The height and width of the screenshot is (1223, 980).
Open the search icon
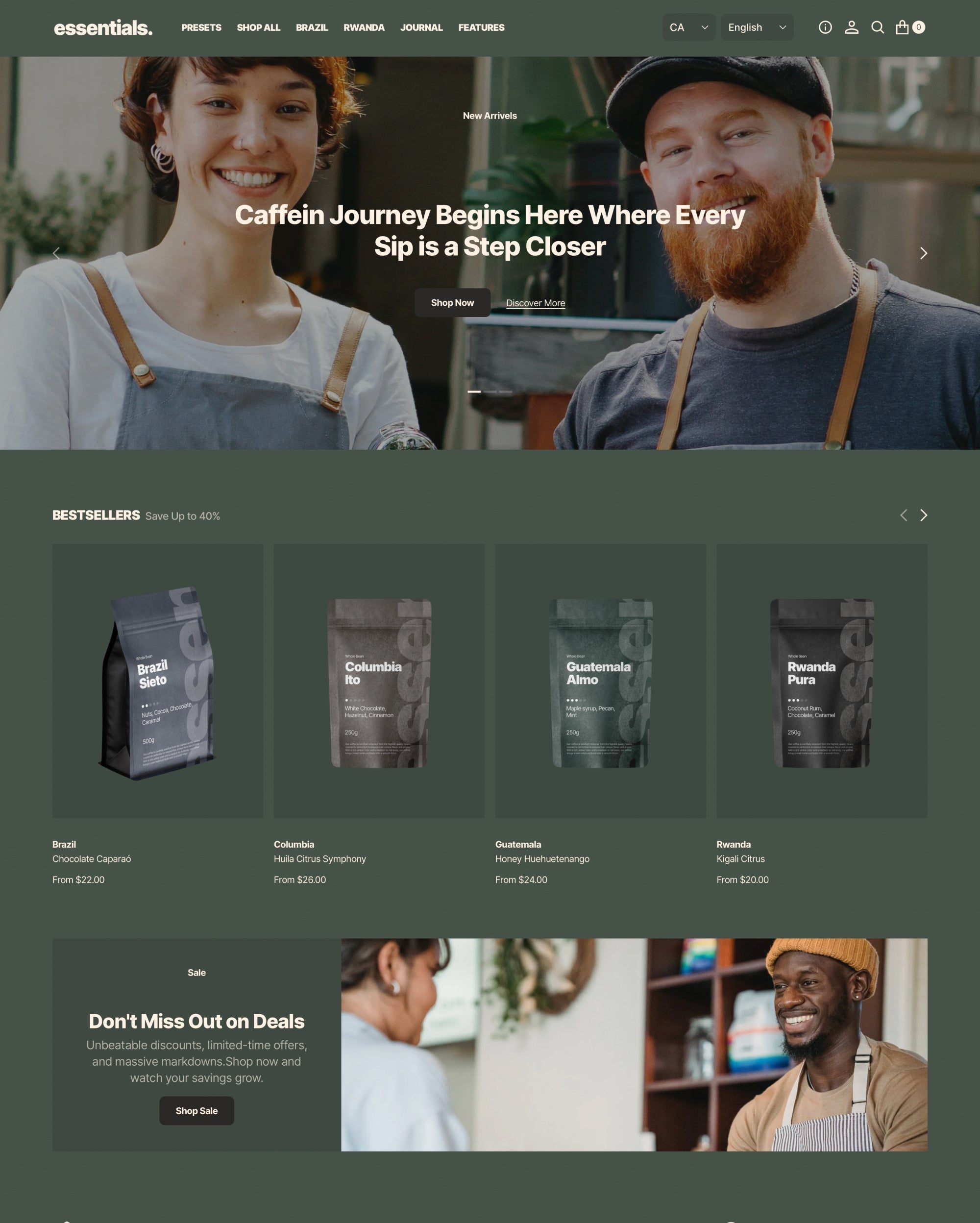pos(876,28)
